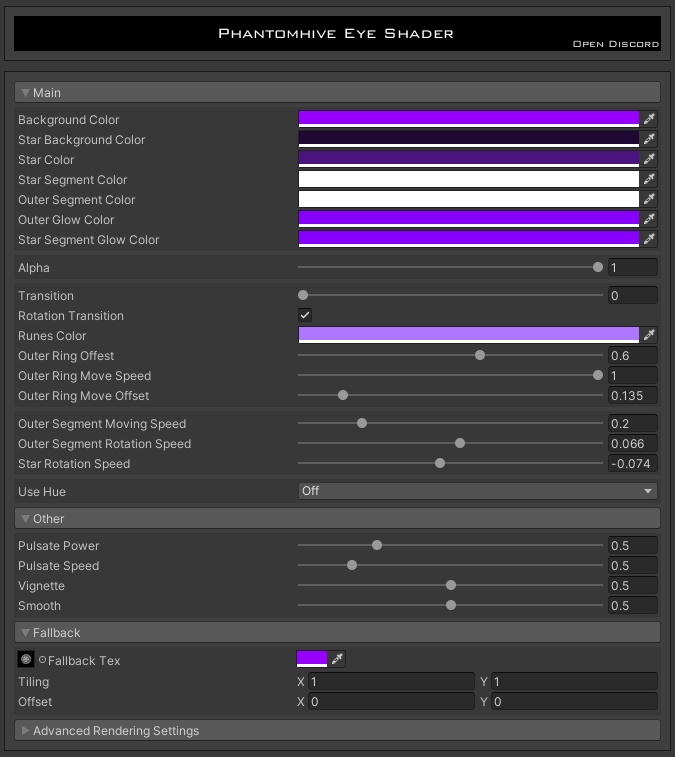Focus the Outer Segment Rotation Speed field showing 0.066
This screenshot has width=675, height=757.
633,443
